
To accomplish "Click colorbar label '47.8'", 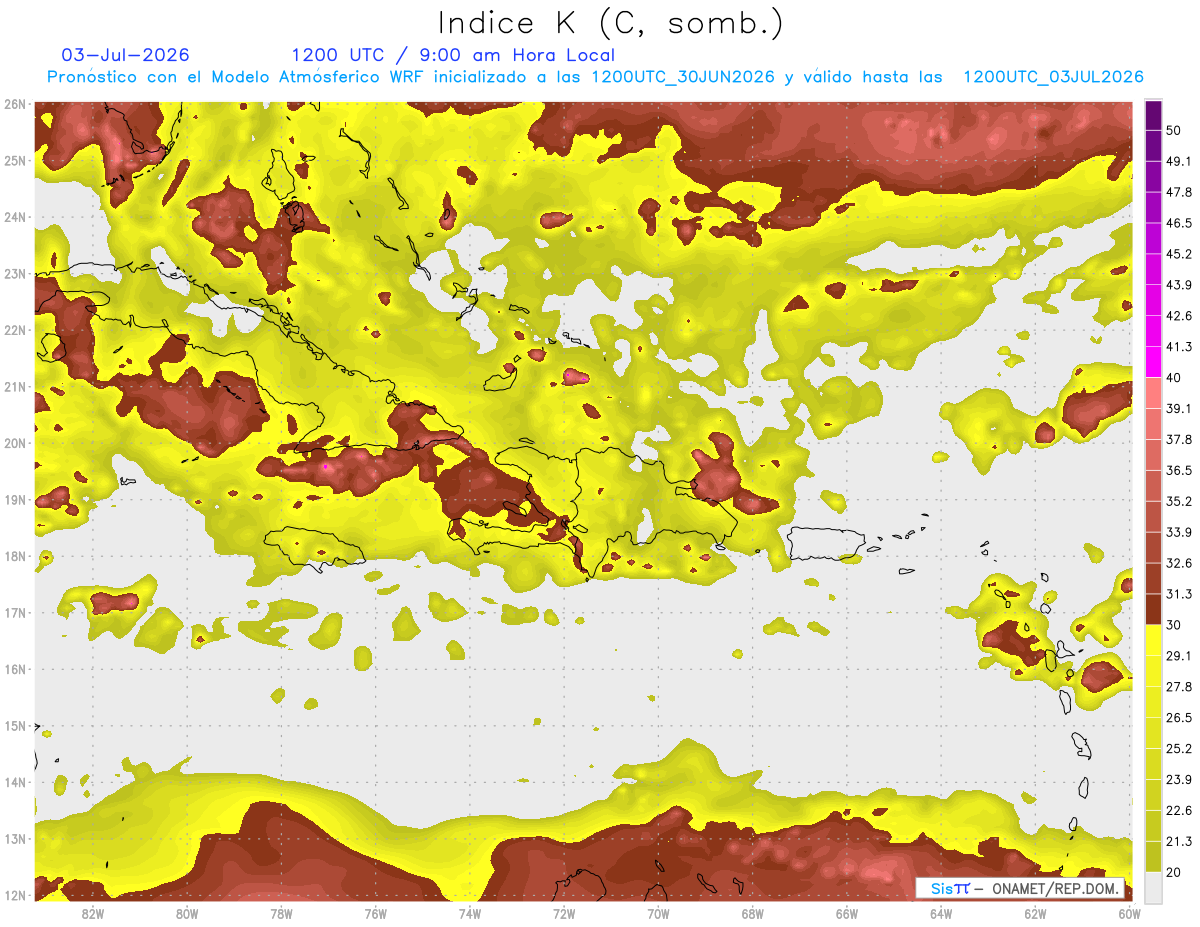I will 1179,191.
